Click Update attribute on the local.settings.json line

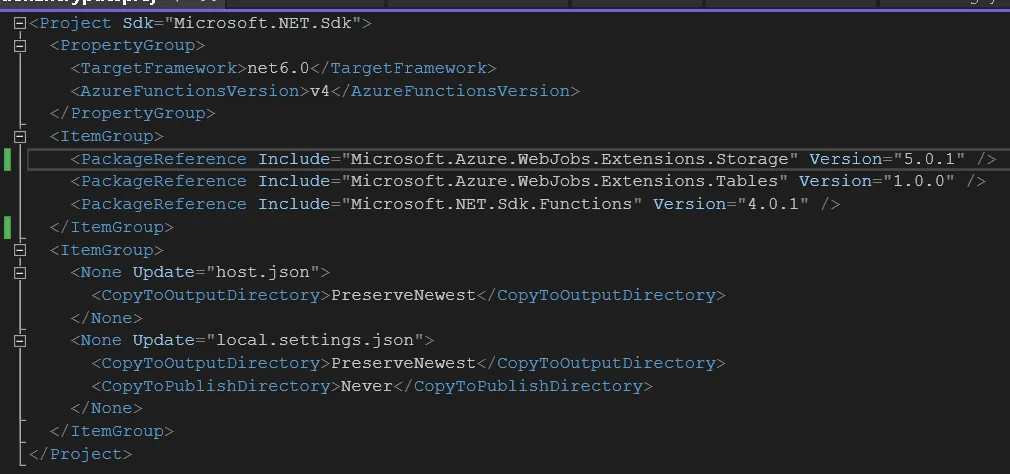click(164, 340)
